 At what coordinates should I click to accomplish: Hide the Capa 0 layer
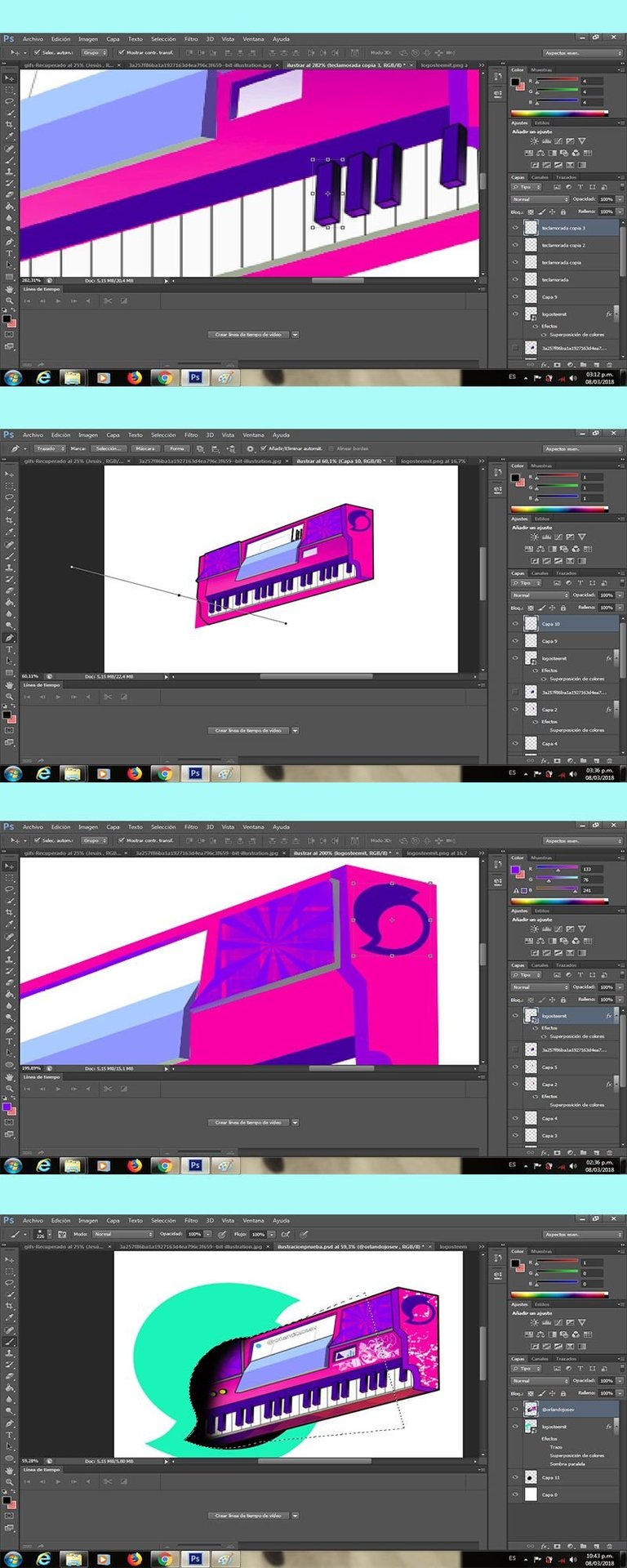pyautogui.click(x=515, y=1494)
